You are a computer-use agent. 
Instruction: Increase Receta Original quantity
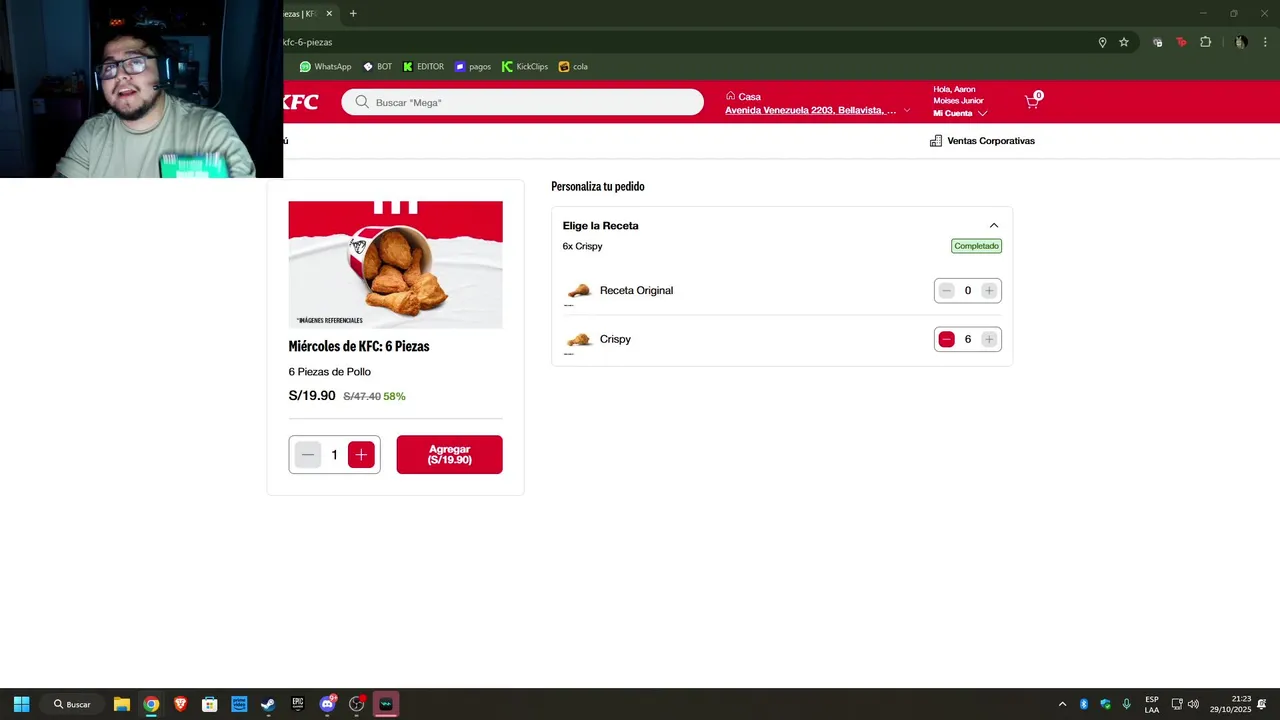coord(989,291)
